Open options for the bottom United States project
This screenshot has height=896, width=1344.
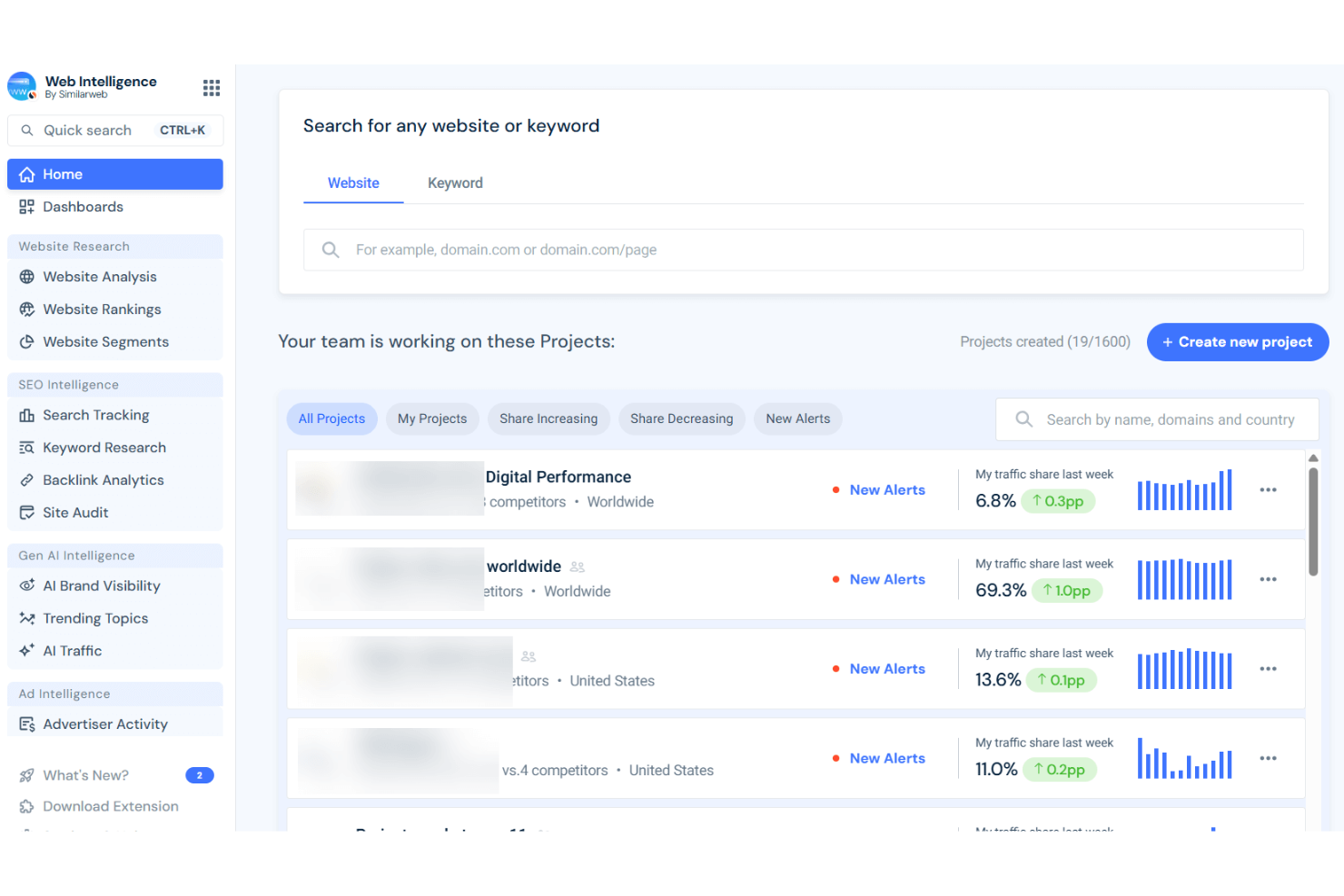(1268, 758)
